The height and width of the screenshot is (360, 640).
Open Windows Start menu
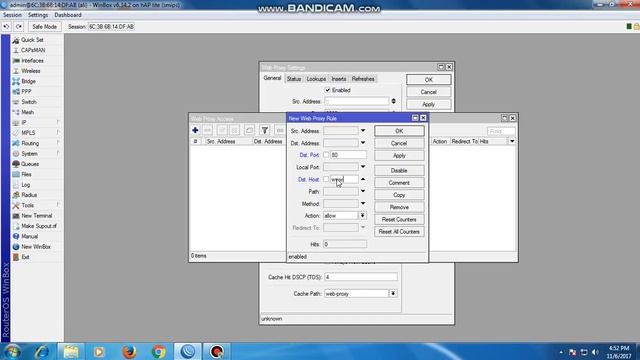tap(12, 351)
